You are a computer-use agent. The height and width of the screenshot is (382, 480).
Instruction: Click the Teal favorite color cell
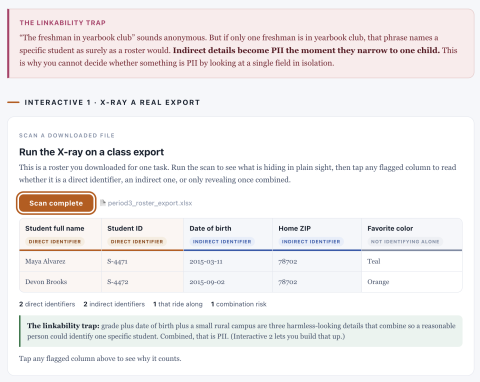(x=412, y=261)
